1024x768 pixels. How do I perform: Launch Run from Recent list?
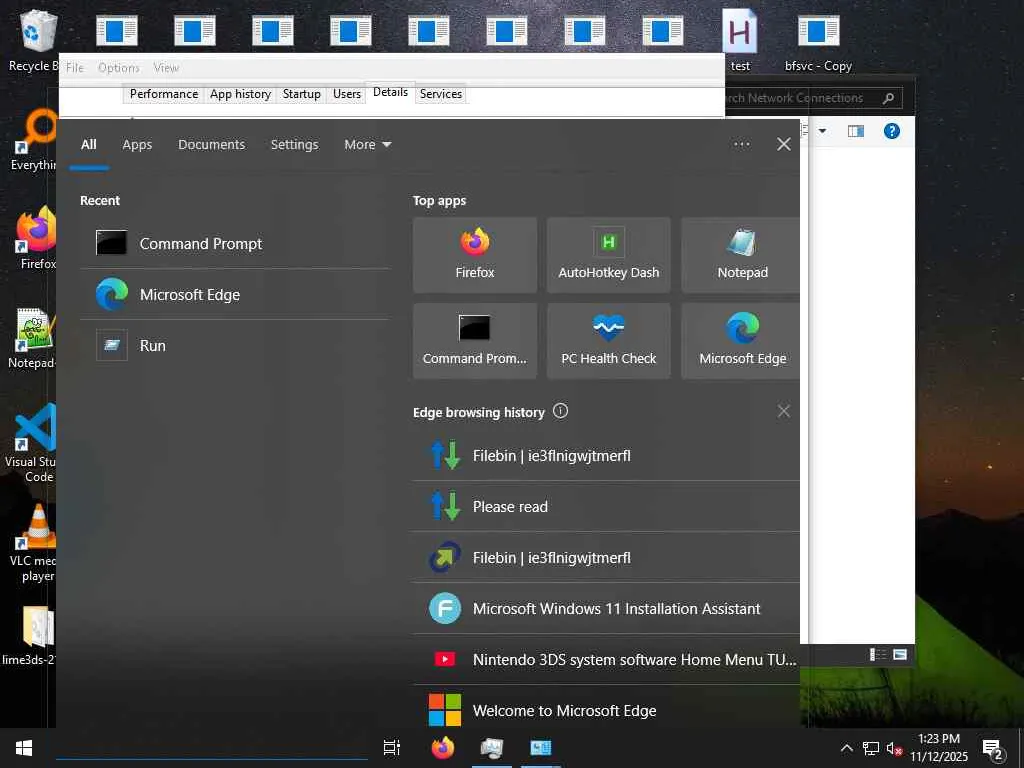click(235, 345)
